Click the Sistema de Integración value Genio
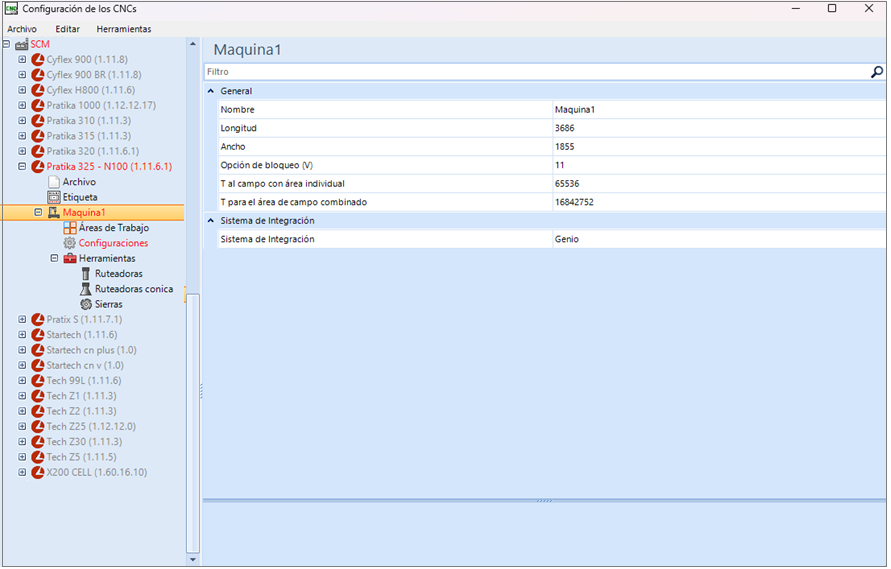Screen dimensions: 891x569 click(719, 239)
